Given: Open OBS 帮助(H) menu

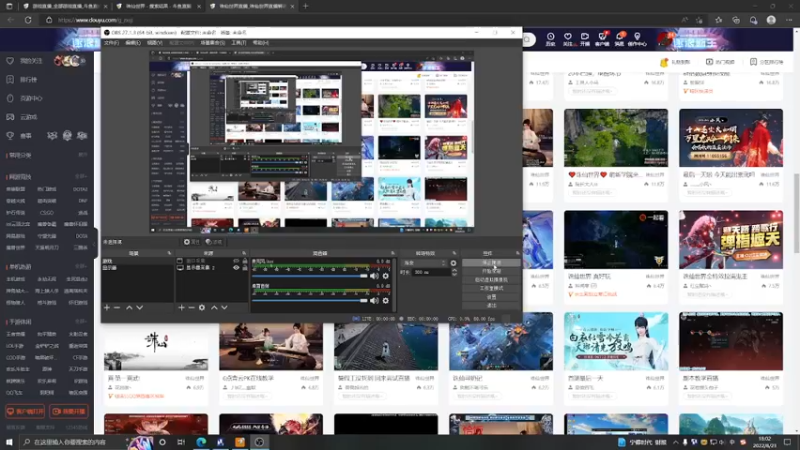Looking at the screenshot, I should (261, 43).
